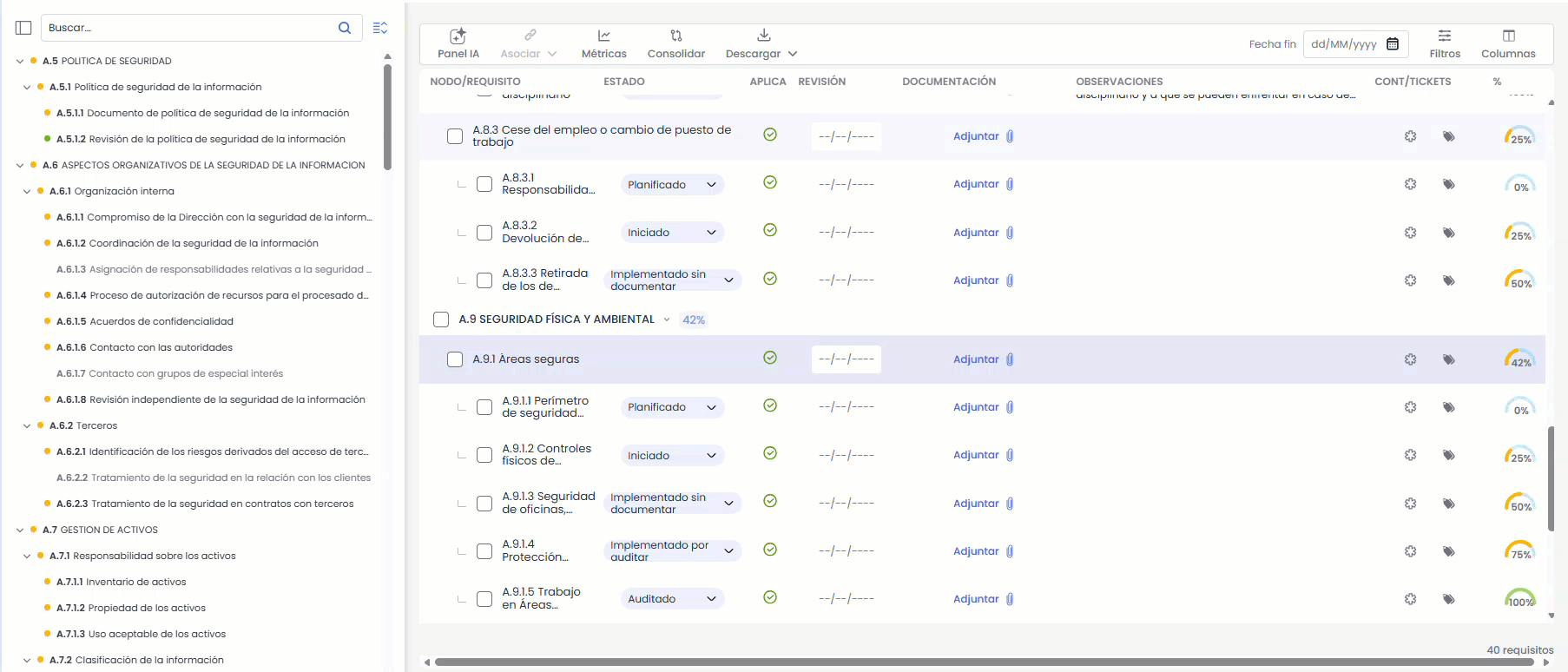1568x672 pixels.
Task: Open the Descargar dropdown menu
Action: [761, 43]
